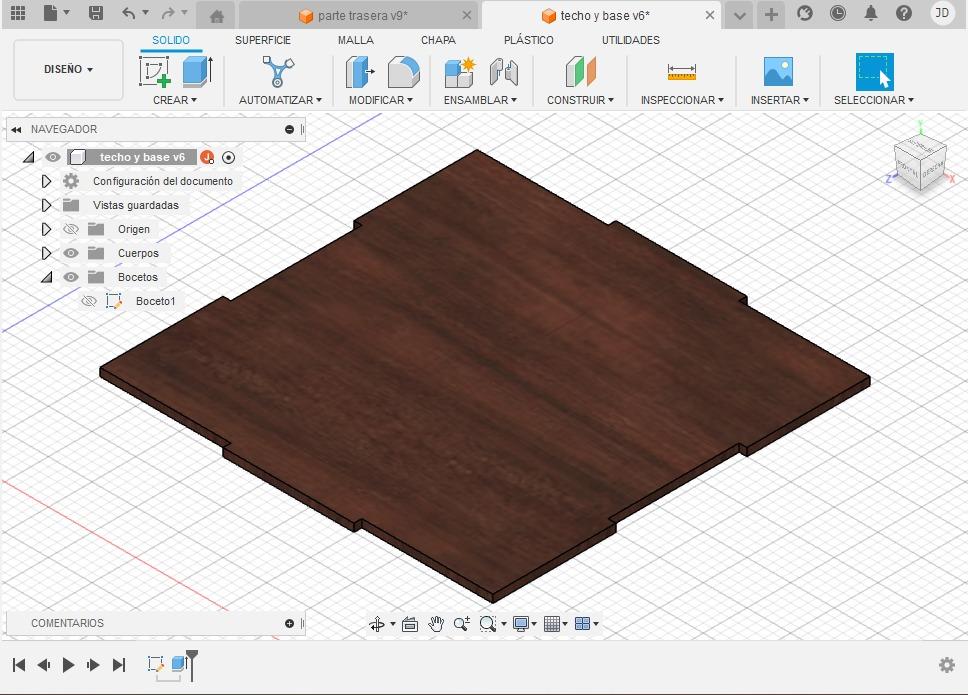Select the Extrude tool icon
The height and width of the screenshot is (695, 968).
pos(198,71)
